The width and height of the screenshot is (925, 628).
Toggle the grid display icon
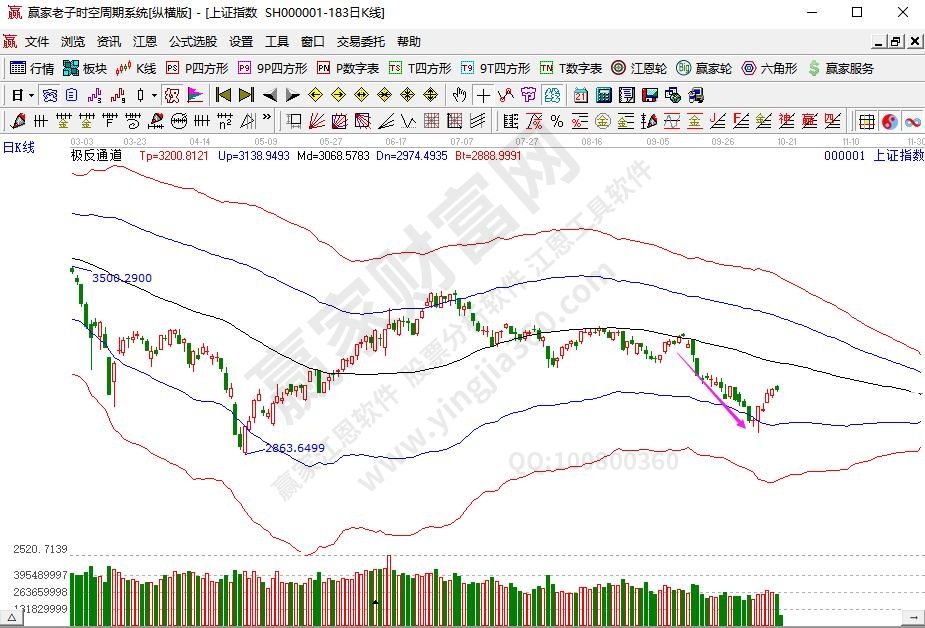coord(866,121)
